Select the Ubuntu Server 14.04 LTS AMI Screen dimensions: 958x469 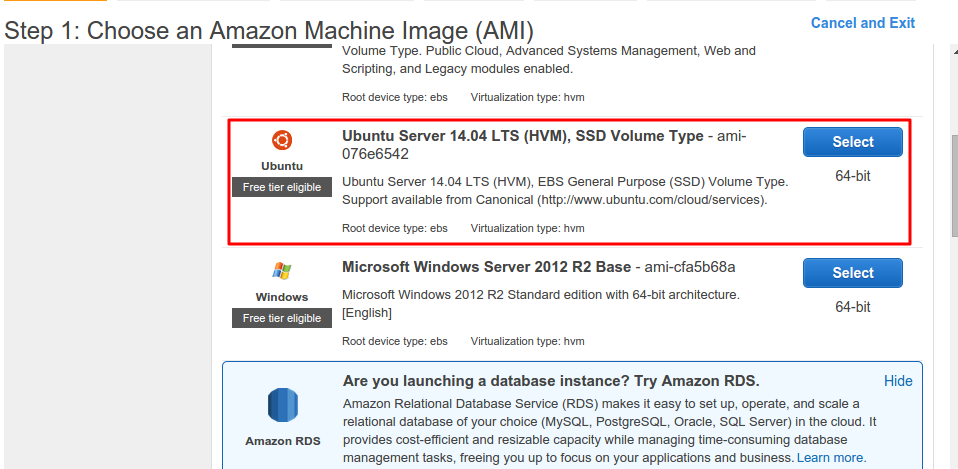(852, 142)
